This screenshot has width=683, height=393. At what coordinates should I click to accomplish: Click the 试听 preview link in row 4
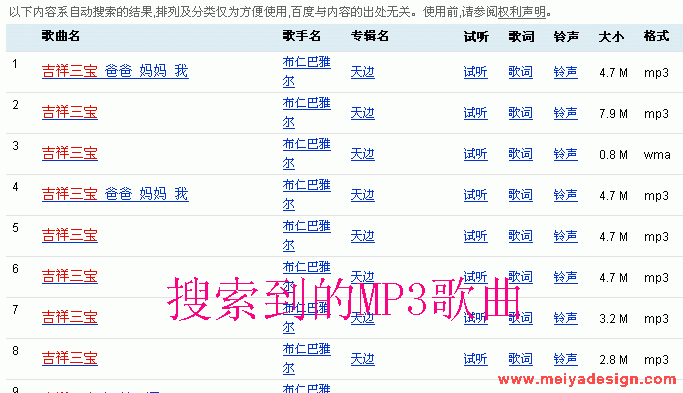[475, 195]
